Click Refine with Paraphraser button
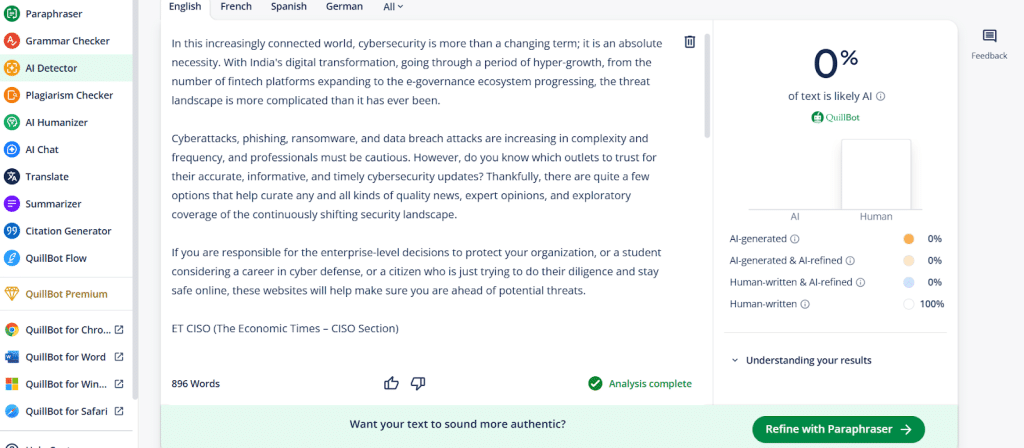Image resolution: width=1024 pixels, height=448 pixels. (x=839, y=429)
